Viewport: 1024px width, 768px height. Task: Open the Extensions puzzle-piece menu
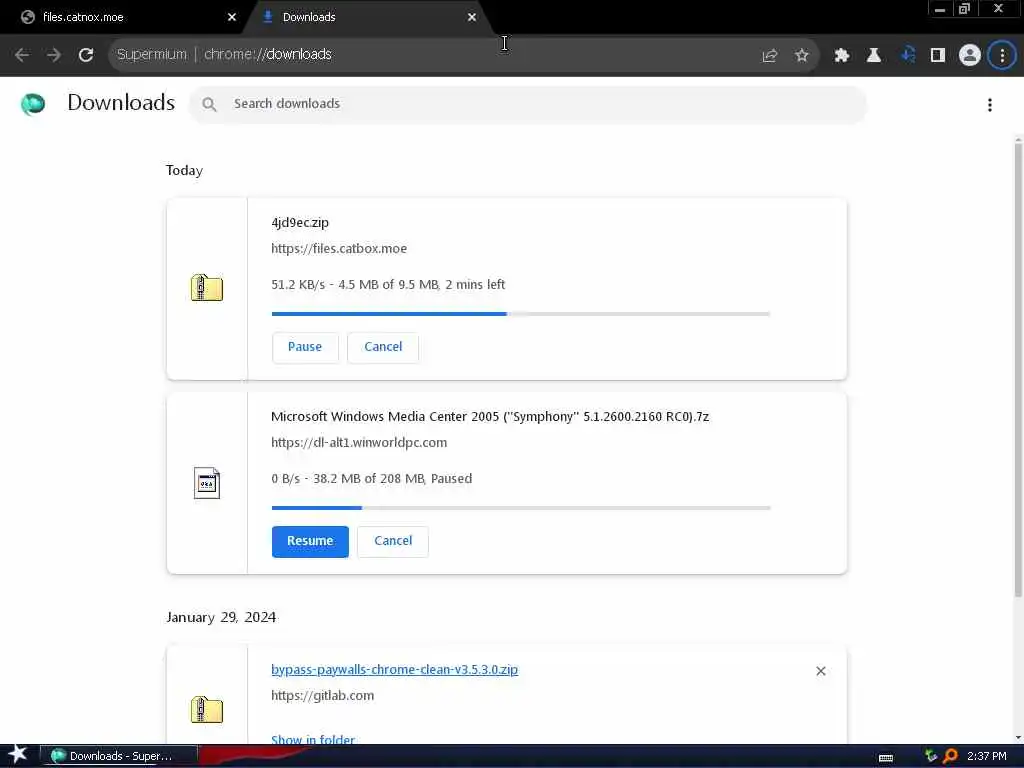tap(841, 56)
